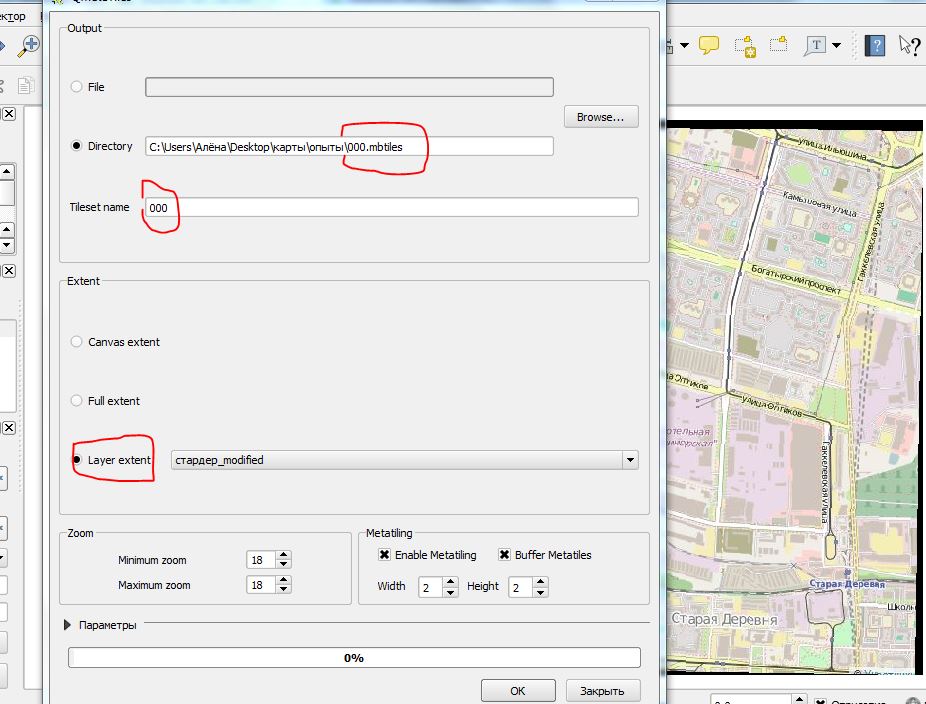Click the Browse... button
Image resolution: width=926 pixels, height=704 pixels.
pos(600,117)
